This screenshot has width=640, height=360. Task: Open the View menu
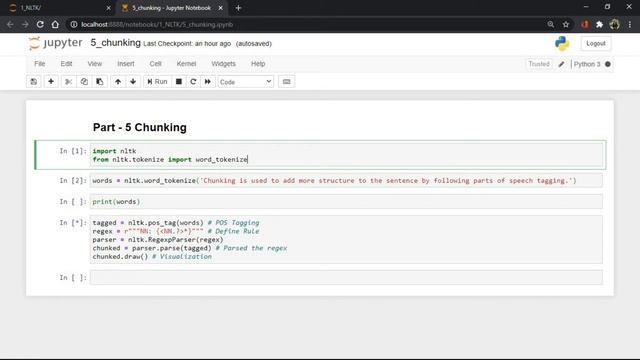click(94, 64)
